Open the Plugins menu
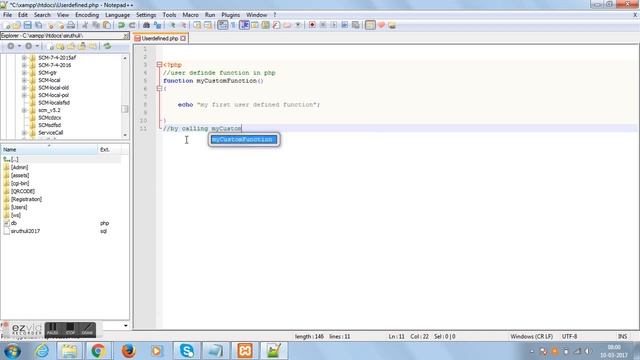 (x=231, y=15)
